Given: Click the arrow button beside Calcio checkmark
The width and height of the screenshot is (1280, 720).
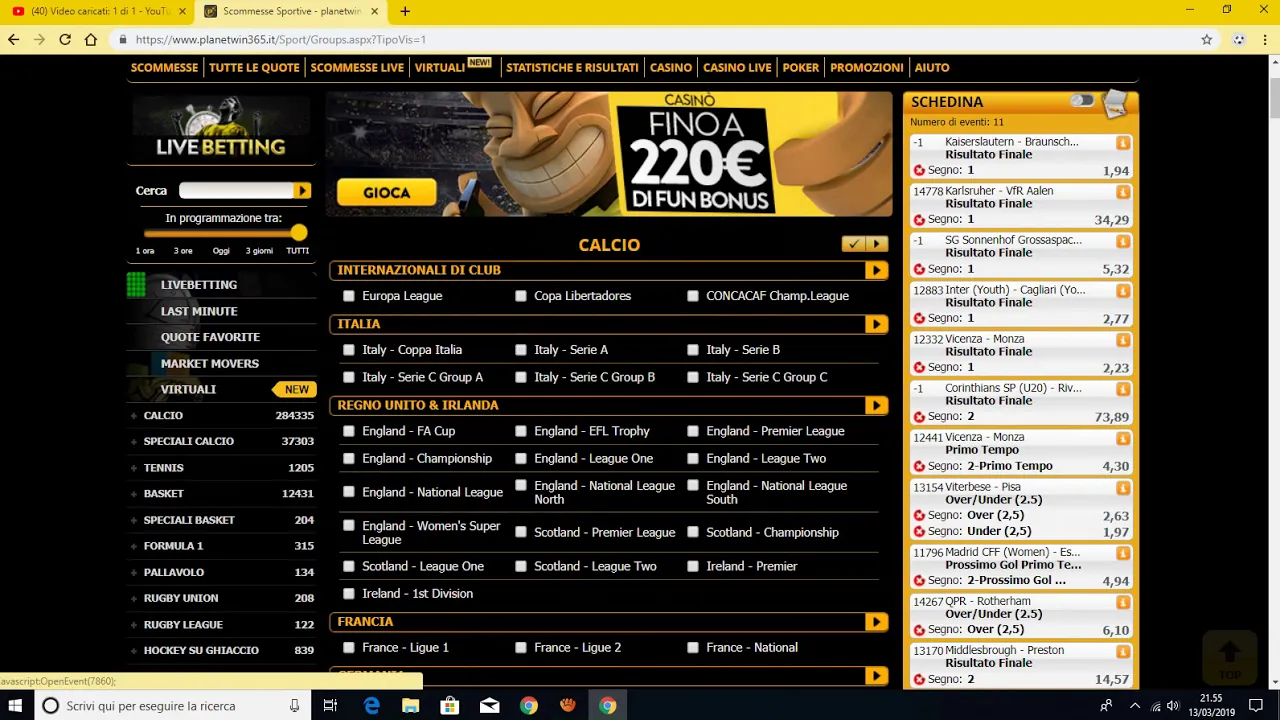Looking at the screenshot, I should tap(876, 244).
